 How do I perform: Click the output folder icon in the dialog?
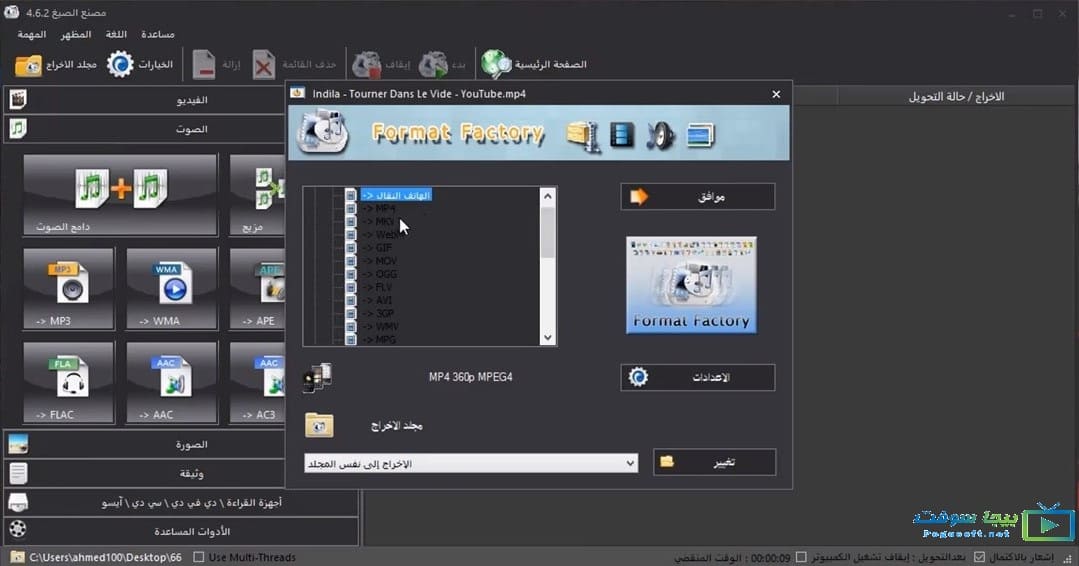(x=319, y=425)
